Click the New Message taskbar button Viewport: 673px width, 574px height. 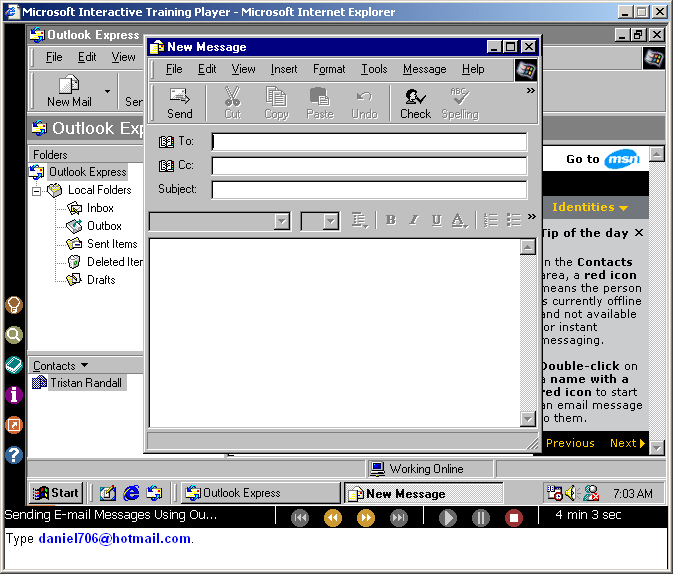[424, 494]
